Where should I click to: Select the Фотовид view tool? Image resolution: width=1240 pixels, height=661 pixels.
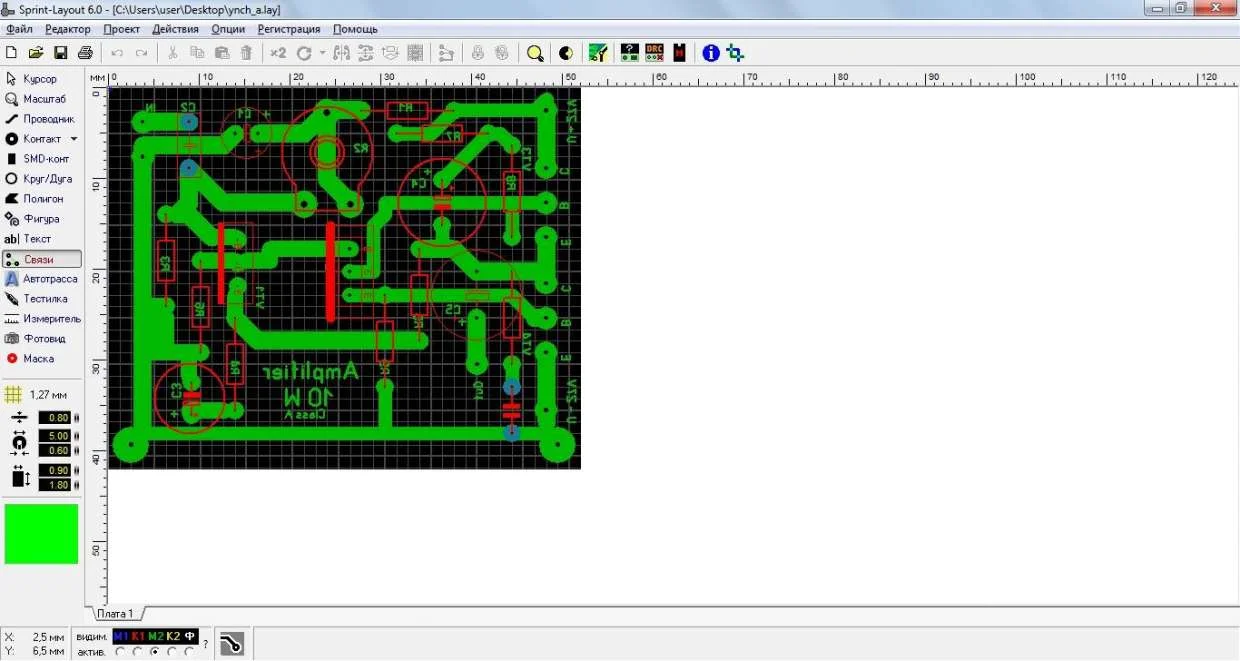pos(42,339)
